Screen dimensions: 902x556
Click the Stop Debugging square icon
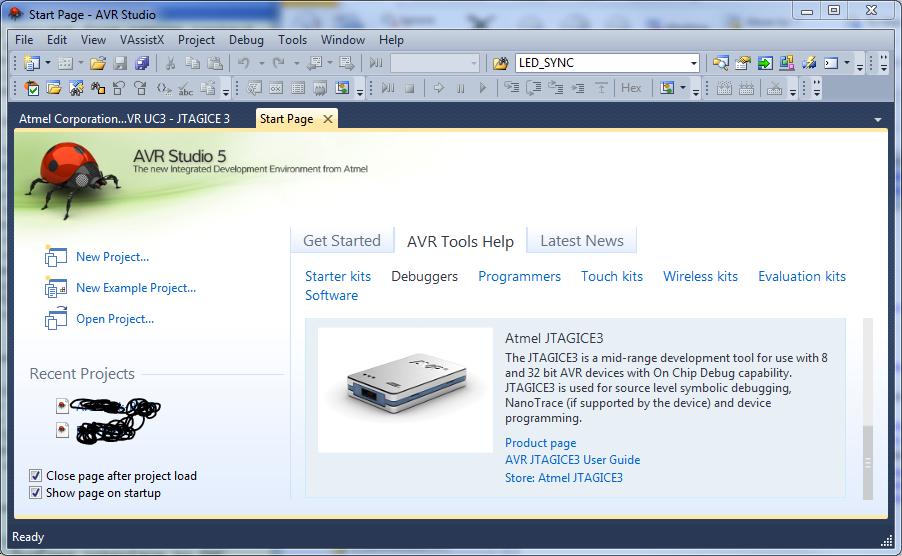click(x=410, y=88)
